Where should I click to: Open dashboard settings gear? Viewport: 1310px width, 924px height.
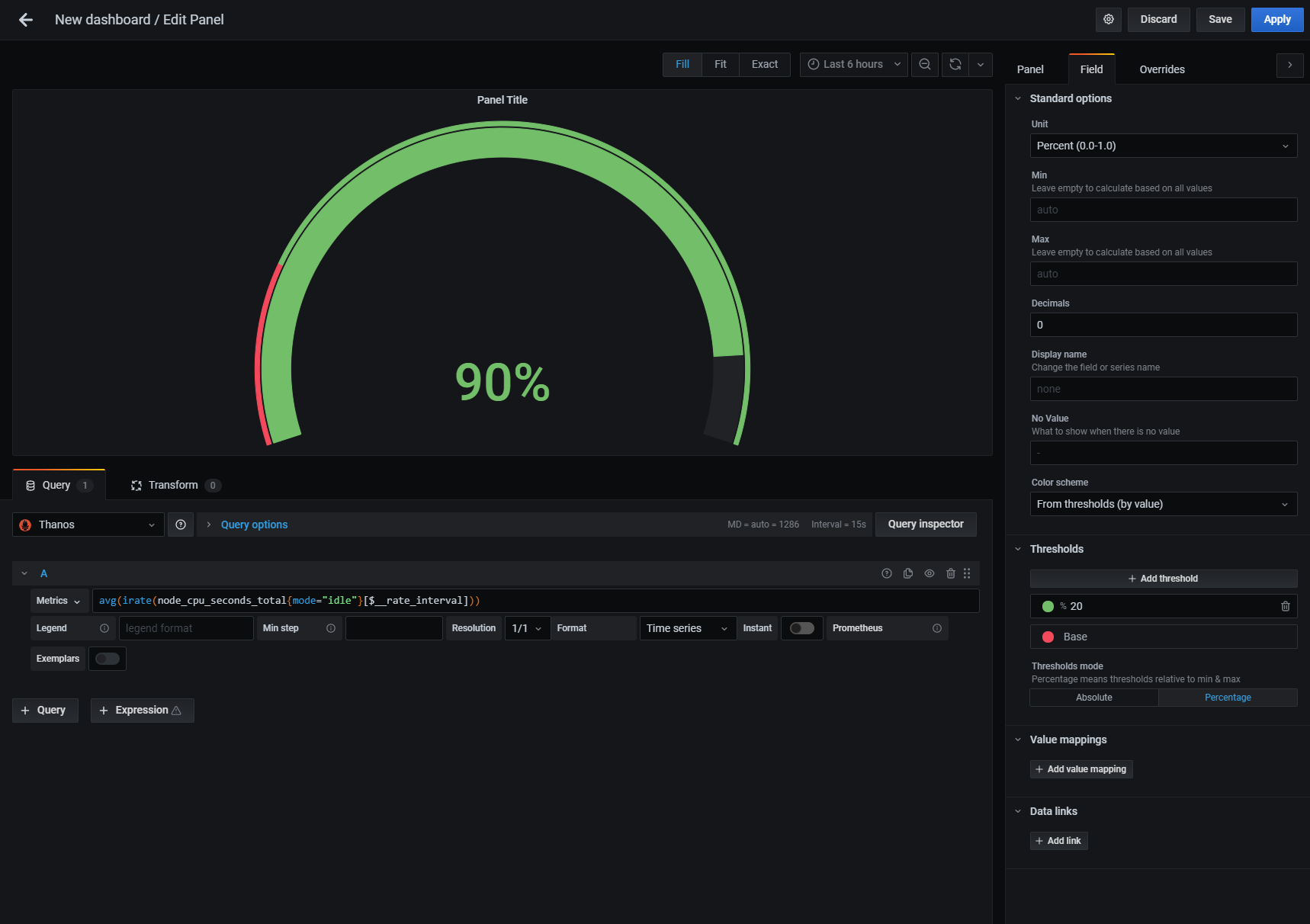coord(1108,19)
